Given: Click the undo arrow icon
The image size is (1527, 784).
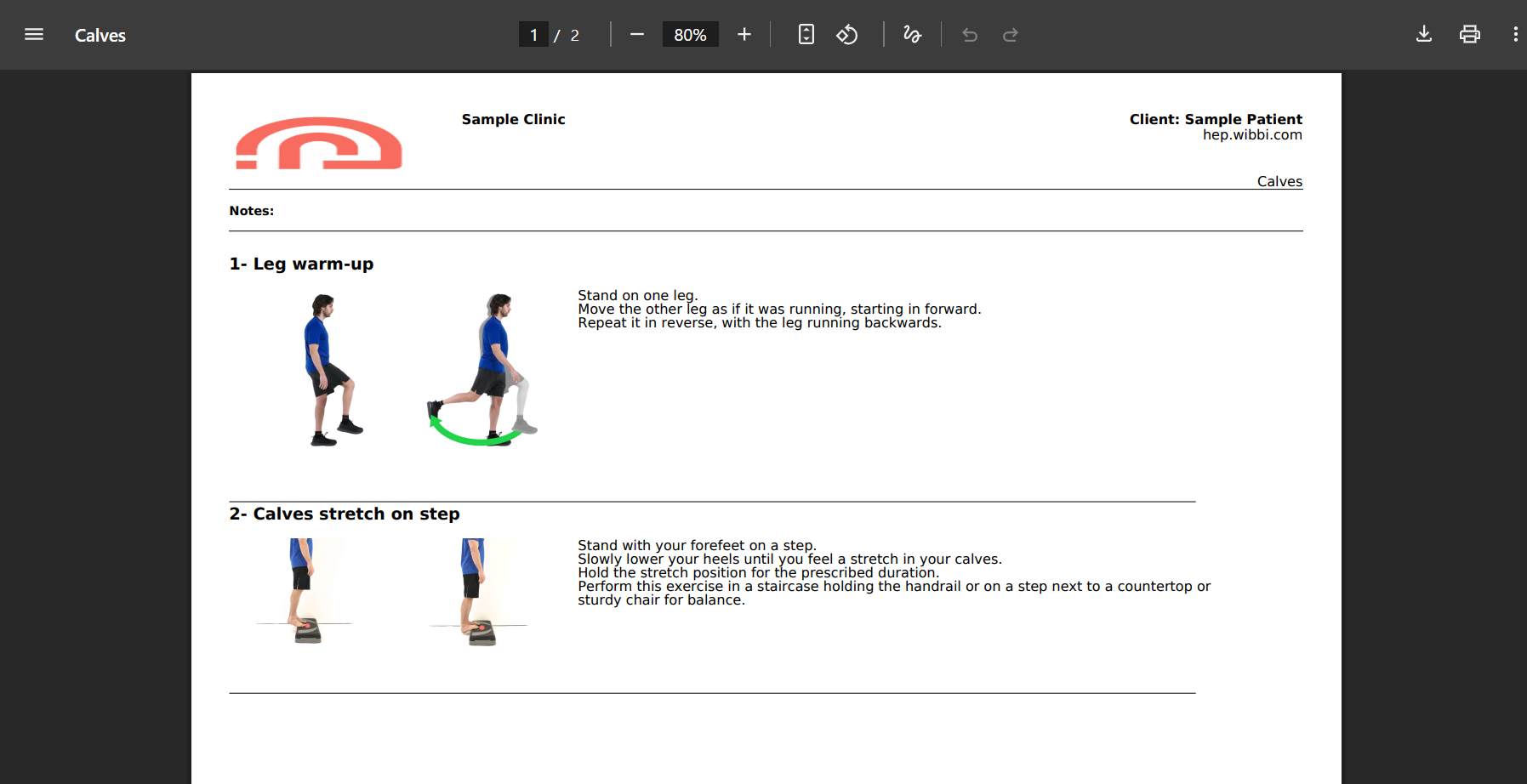Looking at the screenshot, I should [970, 35].
